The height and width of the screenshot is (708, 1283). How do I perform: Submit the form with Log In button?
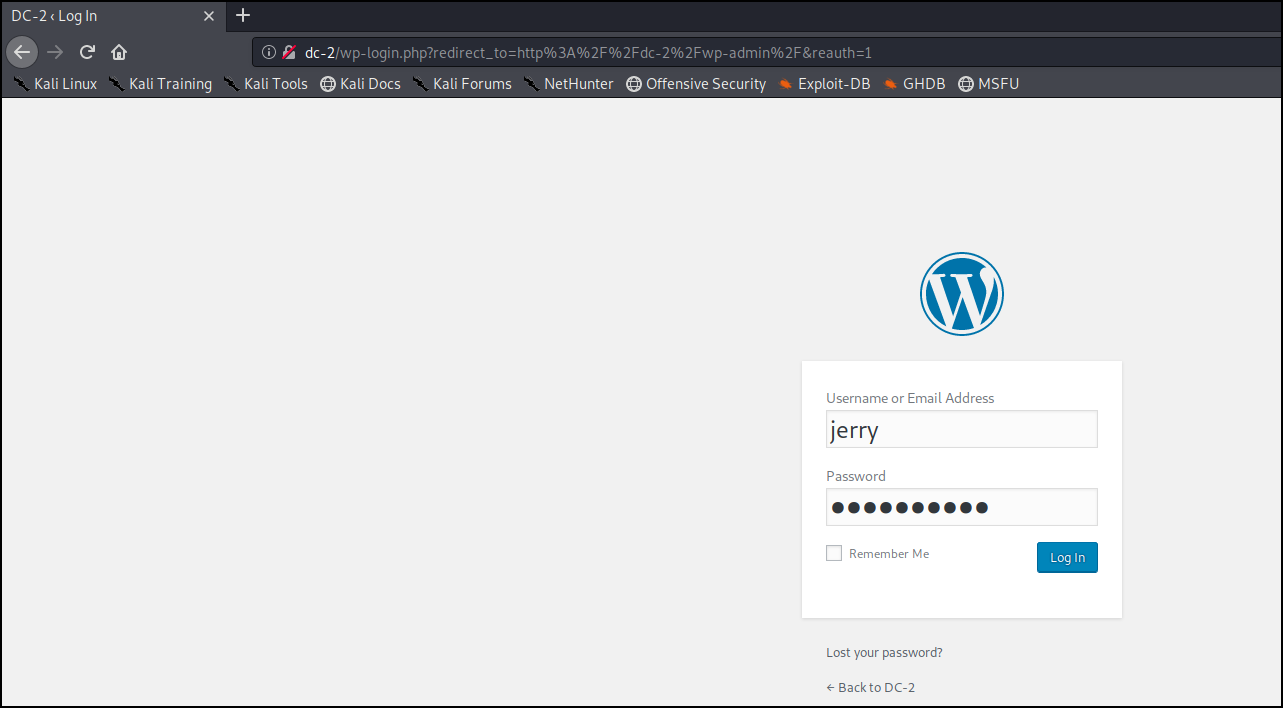pyautogui.click(x=1067, y=557)
